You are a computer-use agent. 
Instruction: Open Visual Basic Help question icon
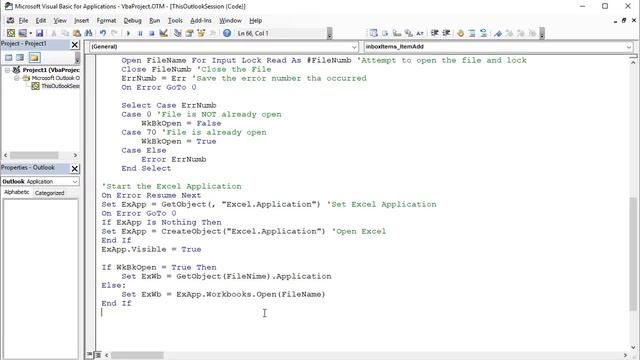point(227,33)
